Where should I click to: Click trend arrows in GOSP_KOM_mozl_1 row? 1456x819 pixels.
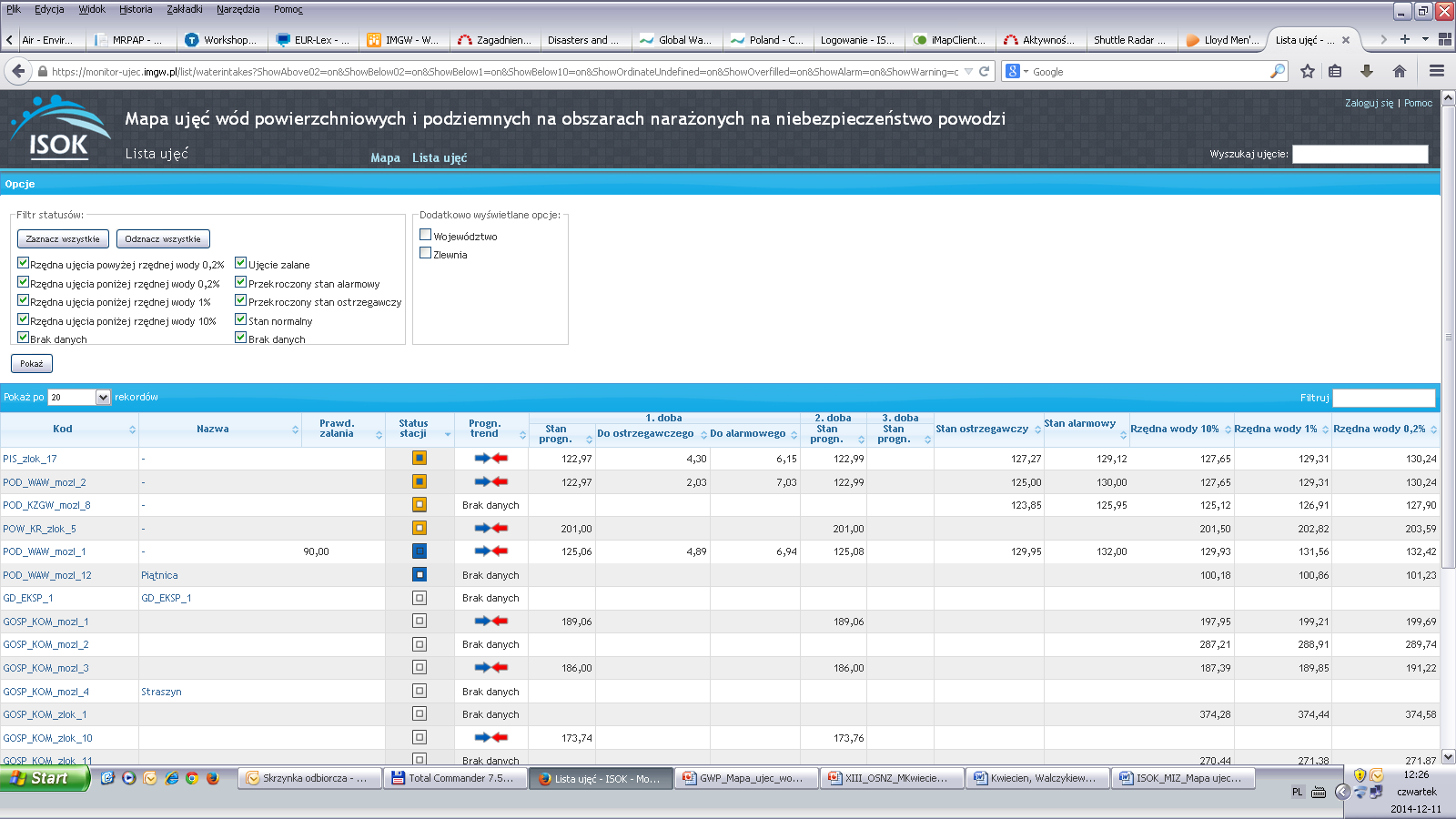pos(490,621)
